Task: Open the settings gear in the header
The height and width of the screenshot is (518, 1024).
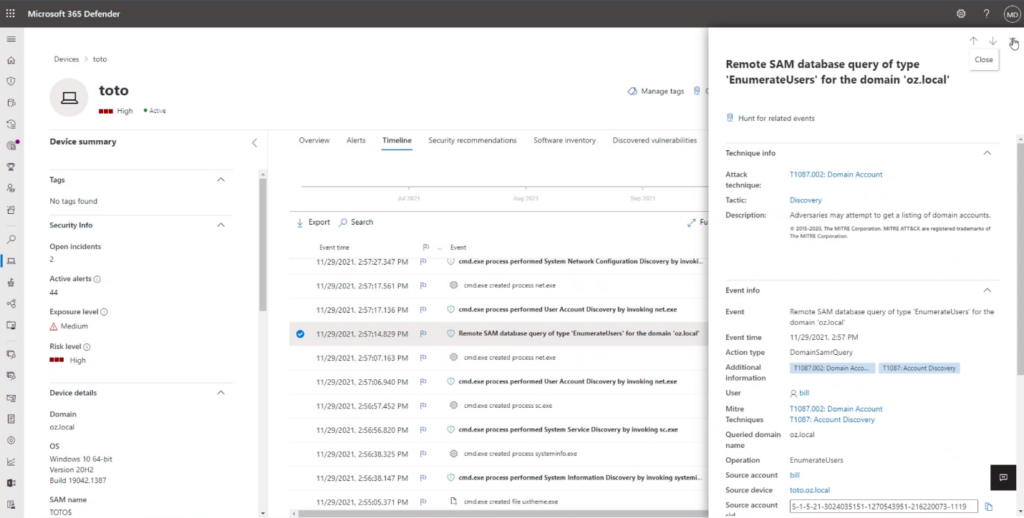Action: [961, 13]
